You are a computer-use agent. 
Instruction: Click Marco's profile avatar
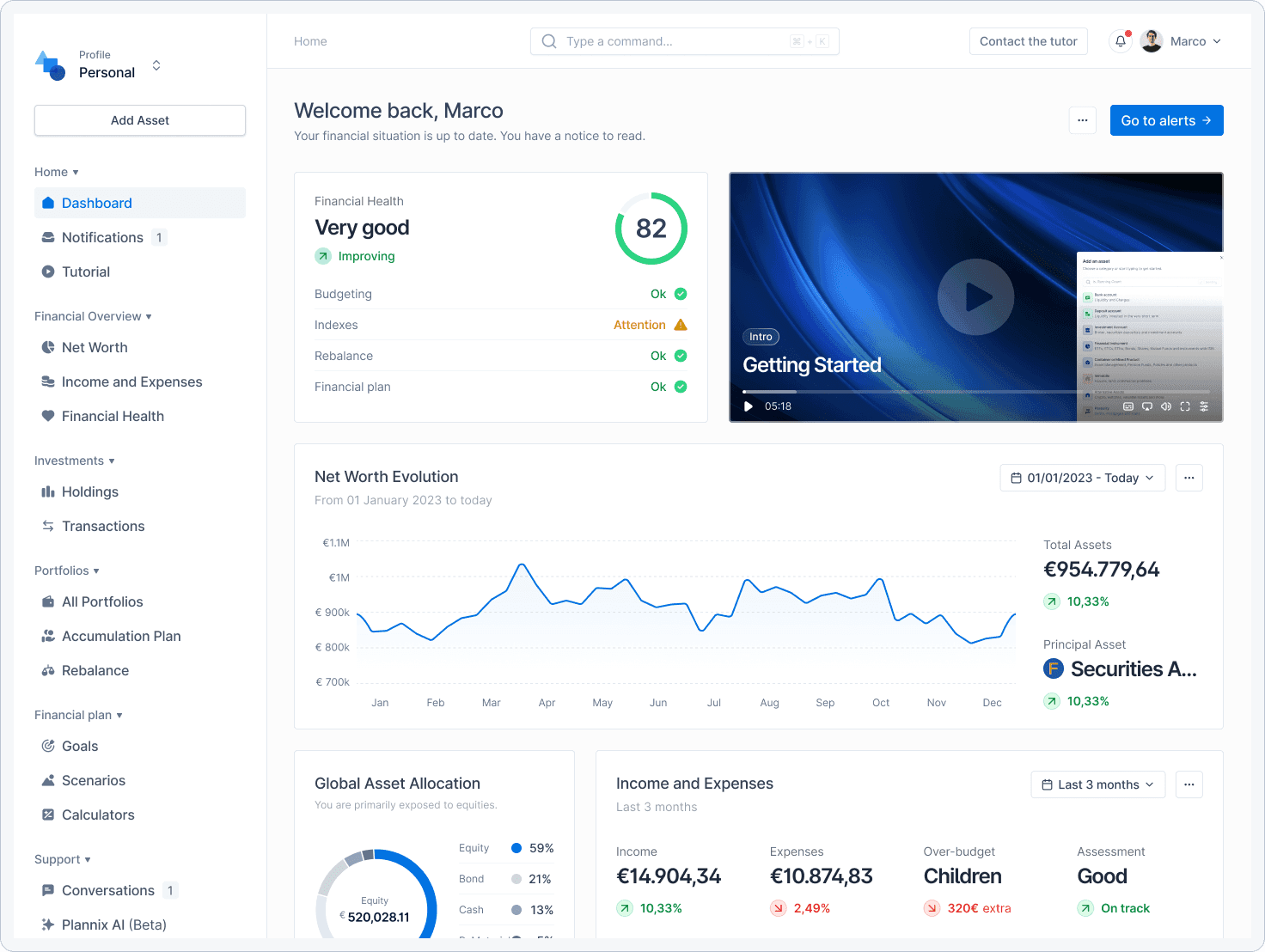click(x=1152, y=41)
